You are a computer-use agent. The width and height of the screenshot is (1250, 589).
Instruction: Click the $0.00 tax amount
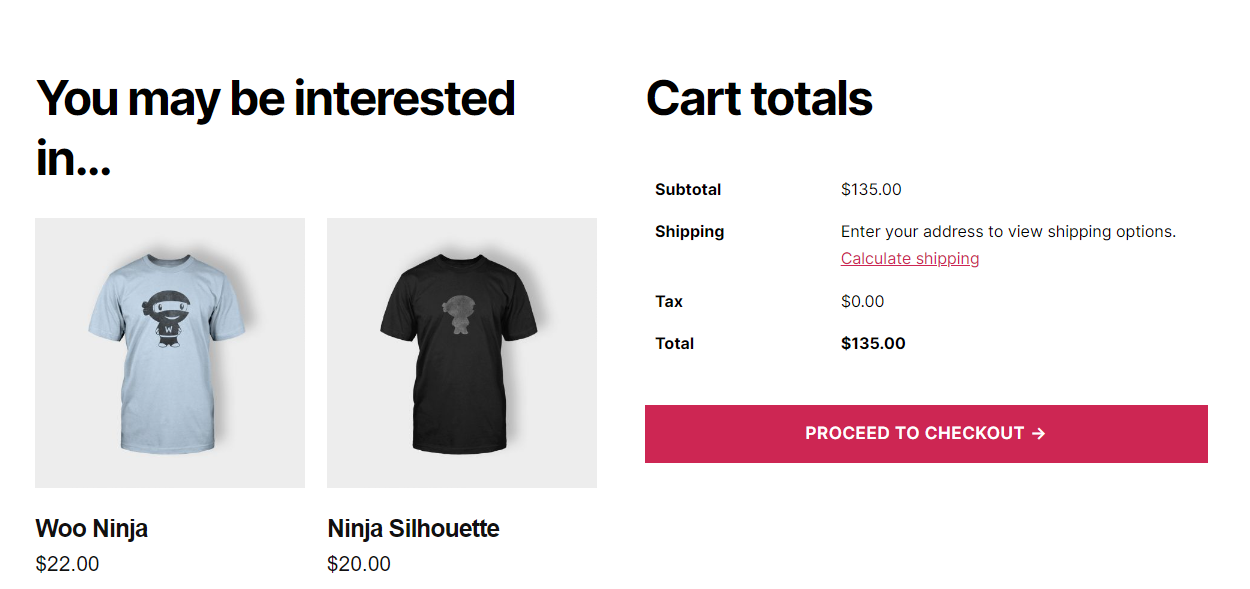(x=862, y=302)
